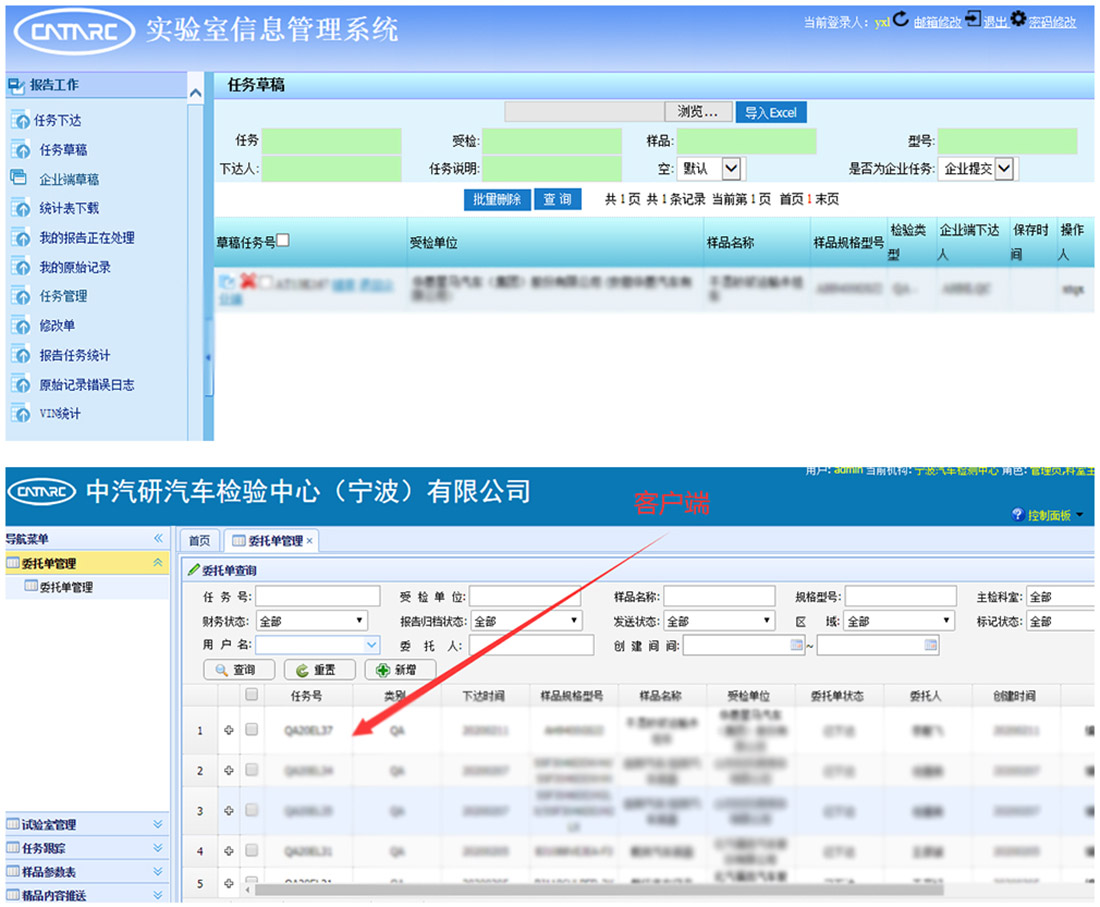Check the checkbox for row 2 in 委托单 table
This screenshot has width=1100, height=907.
252,770
